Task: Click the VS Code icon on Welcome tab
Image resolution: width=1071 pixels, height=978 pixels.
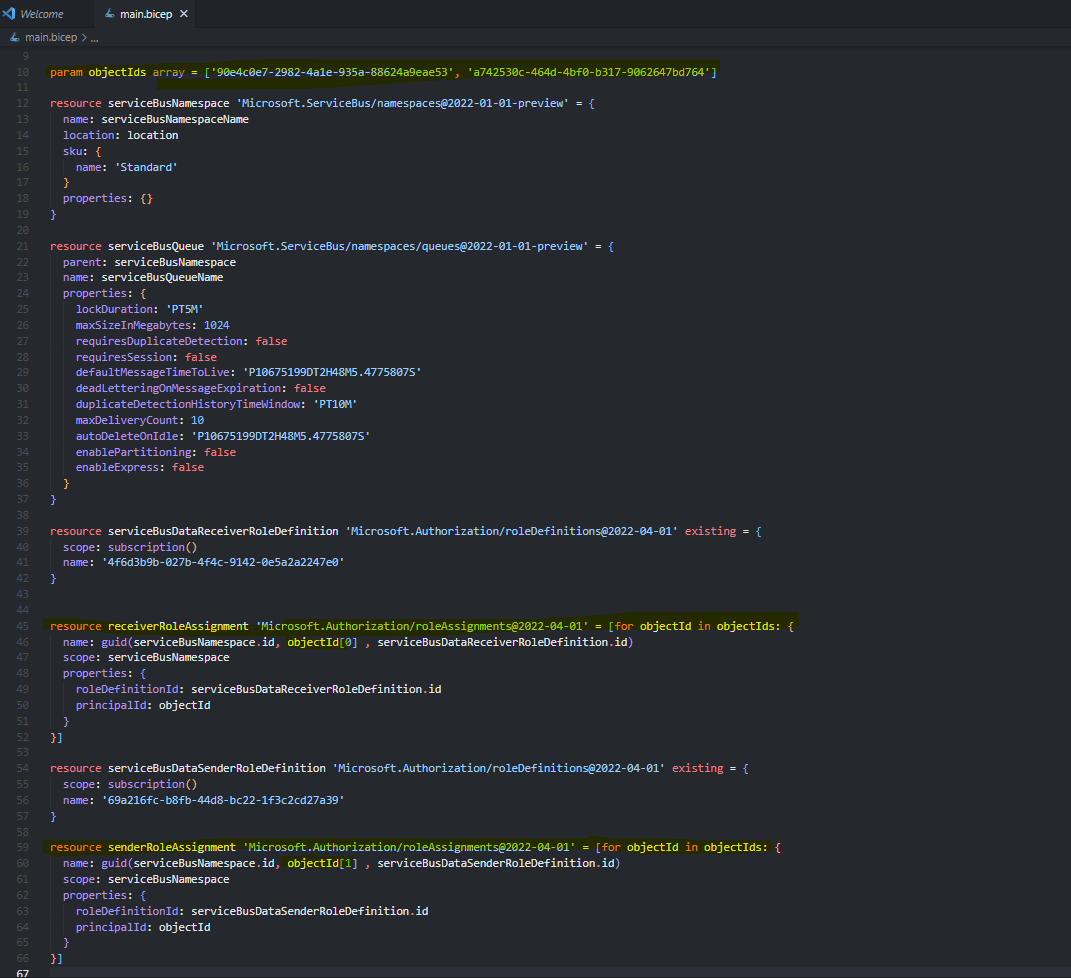Action: (9, 14)
